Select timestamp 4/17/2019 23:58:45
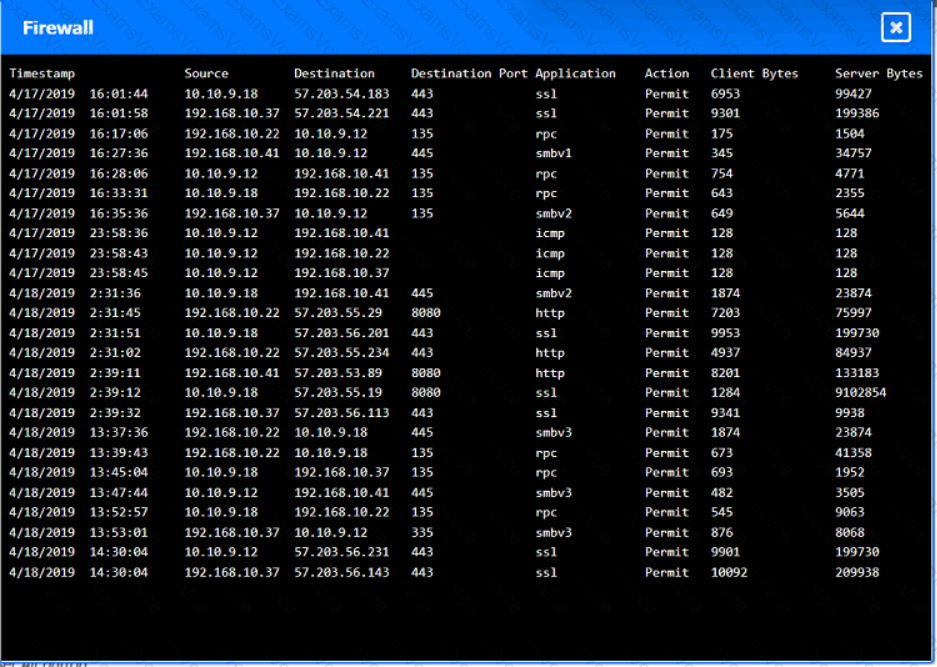The height and width of the screenshot is (667, 937). [x=78, y=273]
